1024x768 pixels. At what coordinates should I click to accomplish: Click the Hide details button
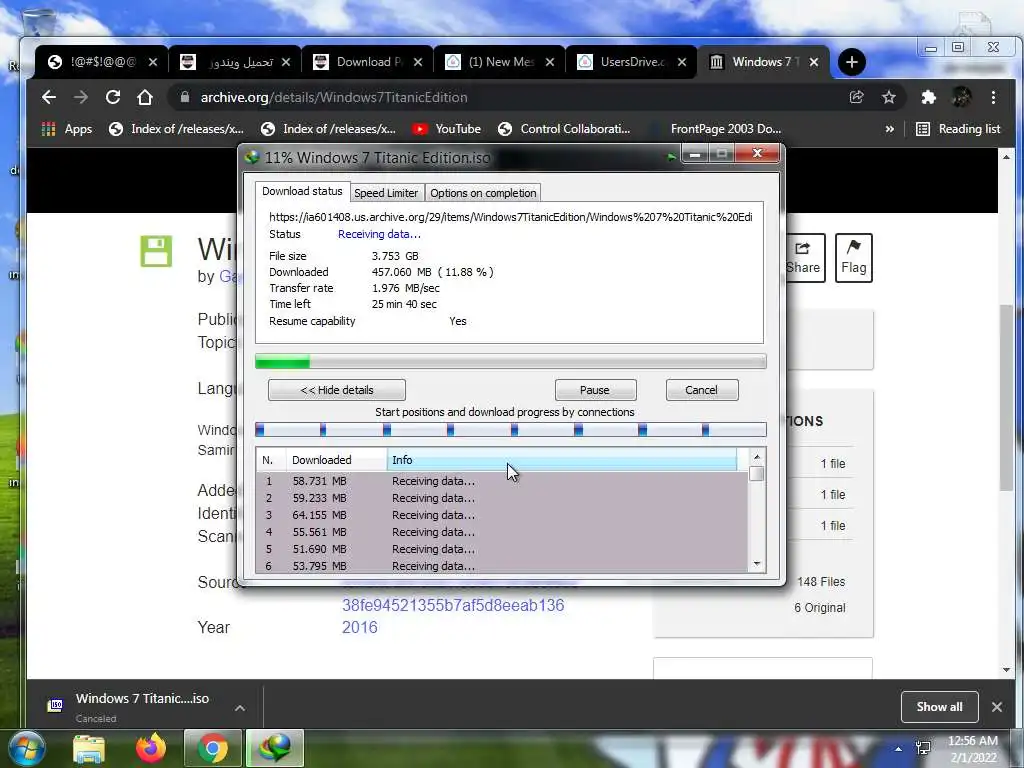point(337,390)
